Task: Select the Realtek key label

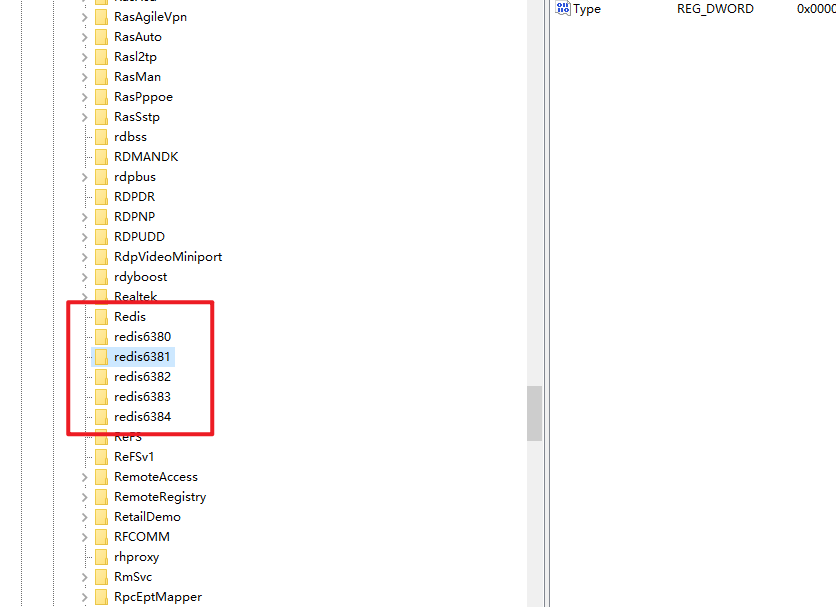Action: coord(135,297)
